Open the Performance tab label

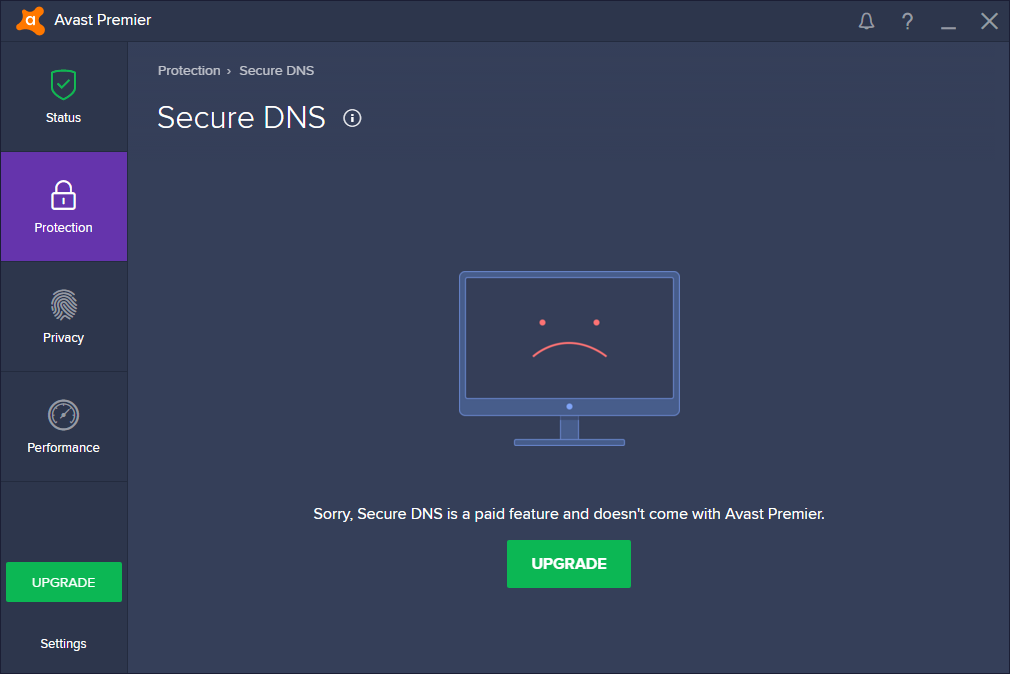pos(63,448)
